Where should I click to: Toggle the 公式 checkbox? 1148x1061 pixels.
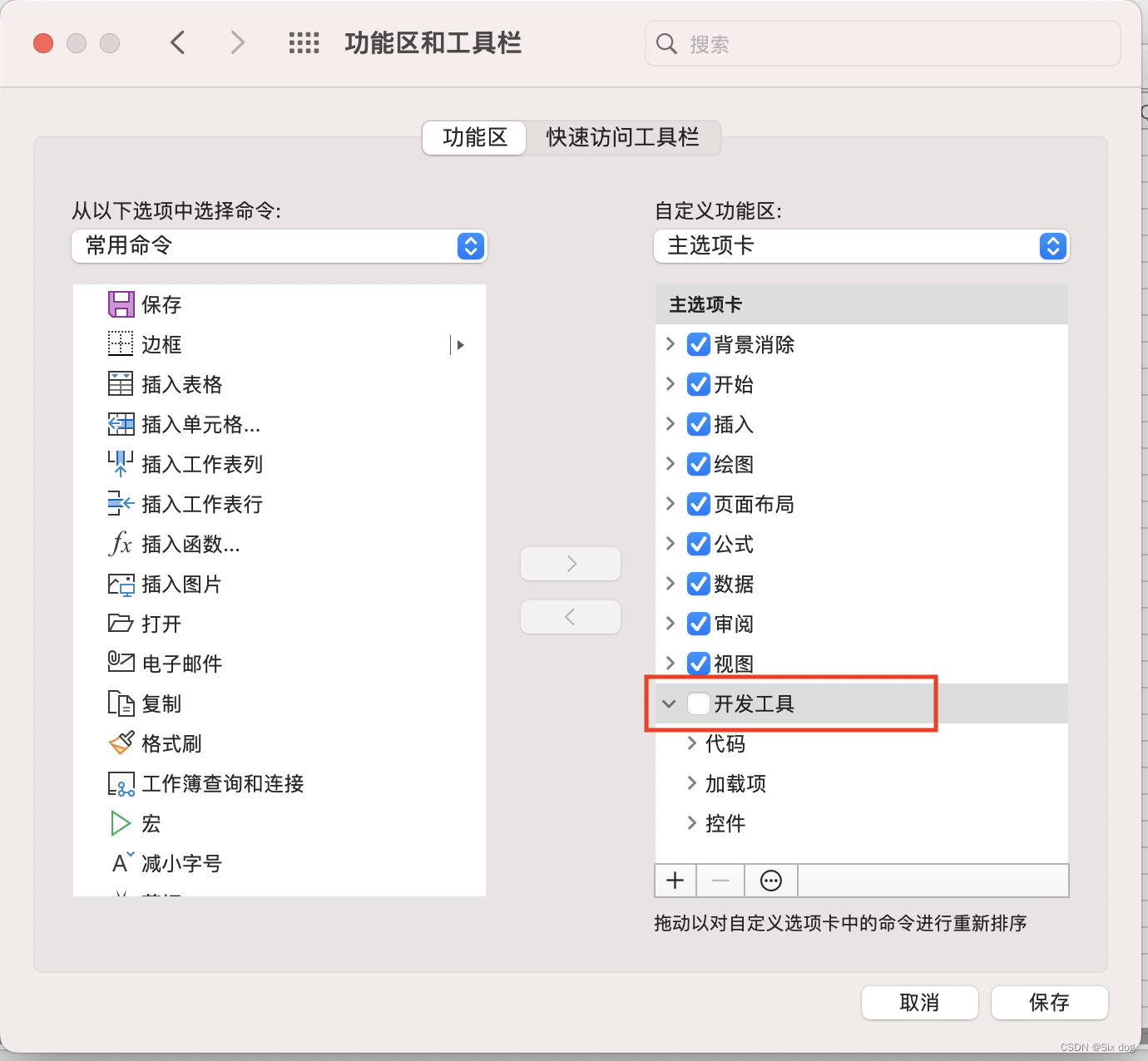click(699, 544)
